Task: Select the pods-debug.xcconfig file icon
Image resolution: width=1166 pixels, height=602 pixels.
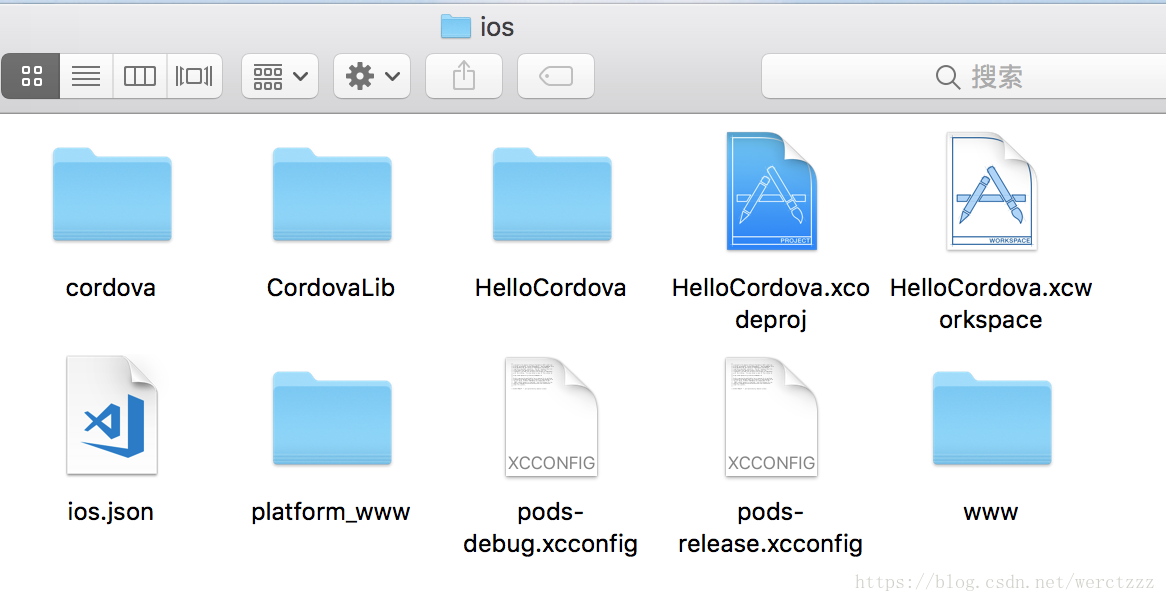Action: tap(552, 416)
